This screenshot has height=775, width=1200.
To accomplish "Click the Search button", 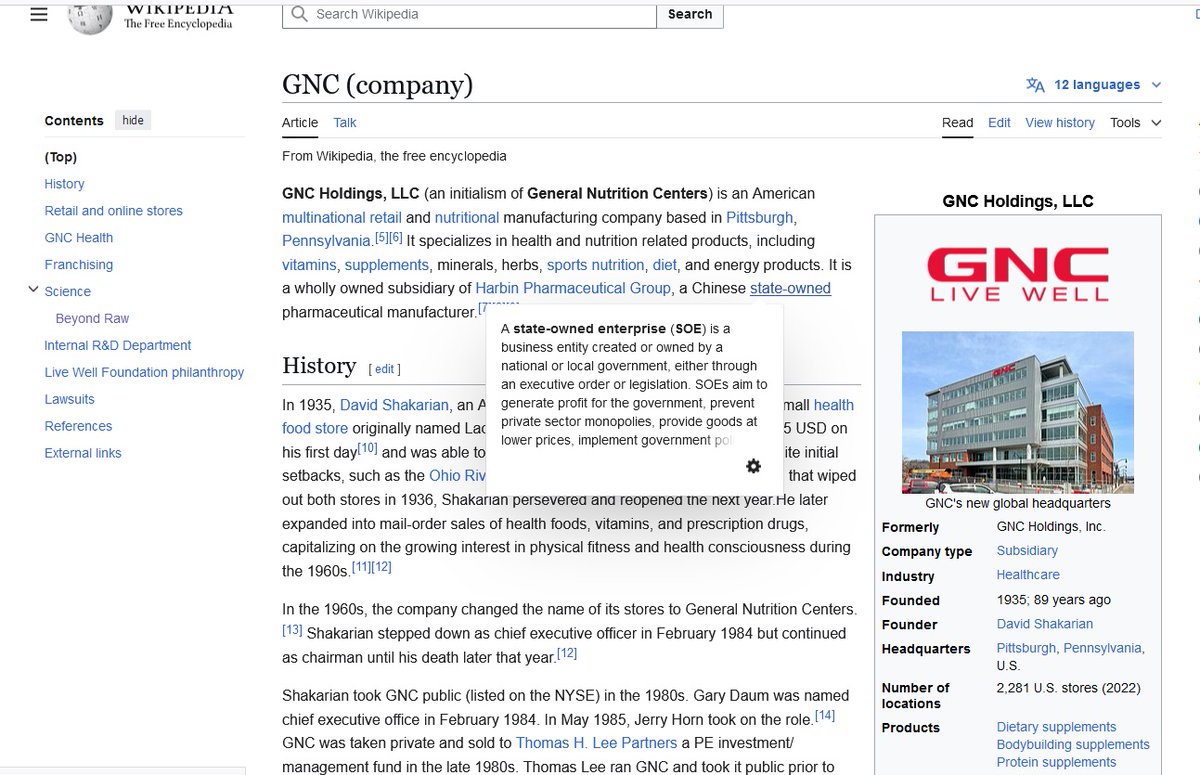I will click(x=690, y=14).
